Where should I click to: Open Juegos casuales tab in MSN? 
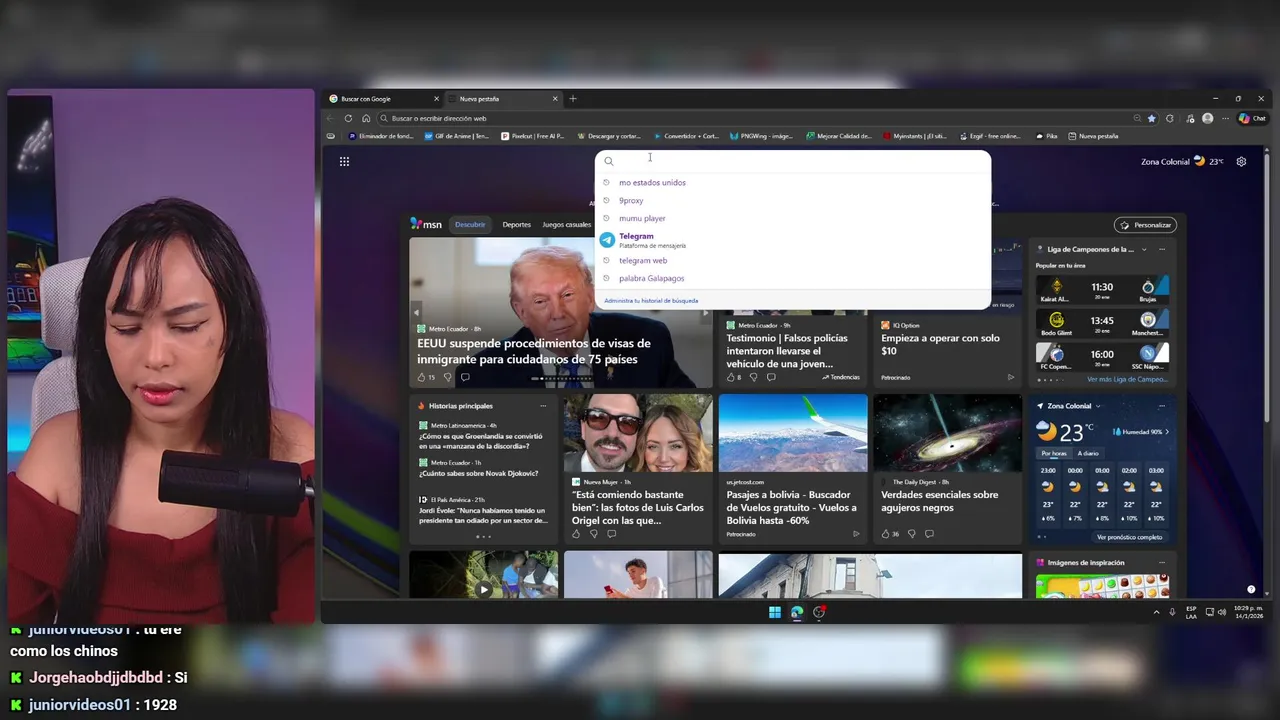(x=567, y=225)
